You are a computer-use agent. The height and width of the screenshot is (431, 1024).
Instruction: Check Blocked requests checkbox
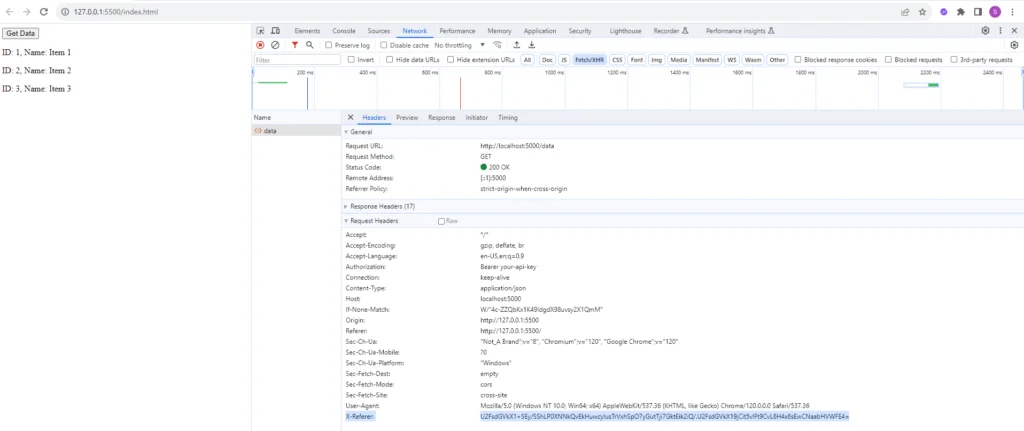(x=888, y=59)
